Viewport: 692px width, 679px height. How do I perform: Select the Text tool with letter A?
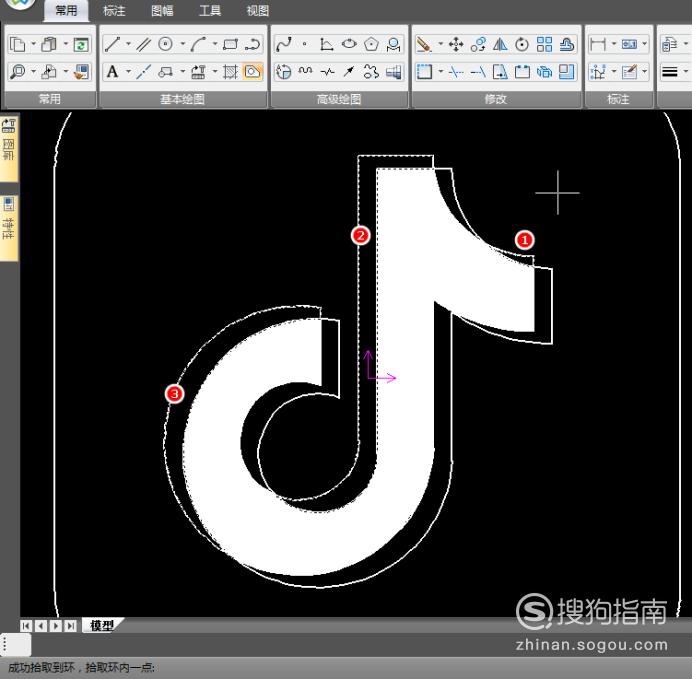click(x=112, y=71)
